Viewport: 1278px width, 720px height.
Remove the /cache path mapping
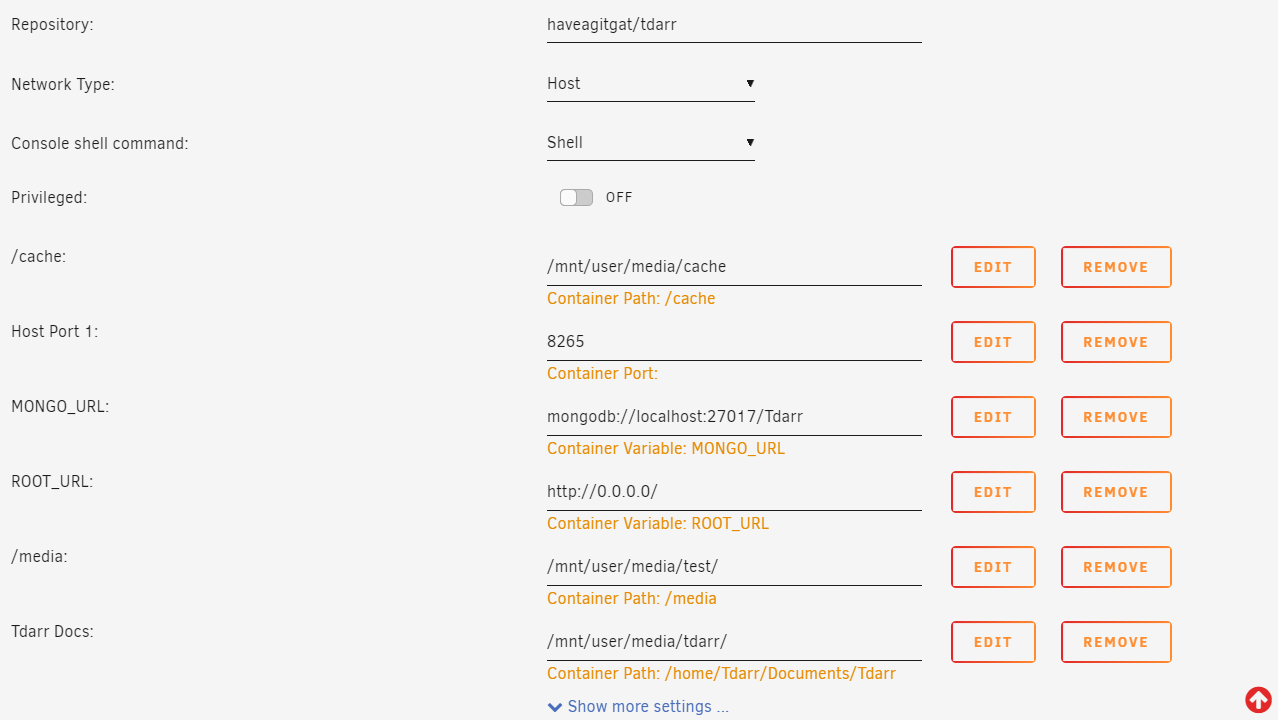1116,267
